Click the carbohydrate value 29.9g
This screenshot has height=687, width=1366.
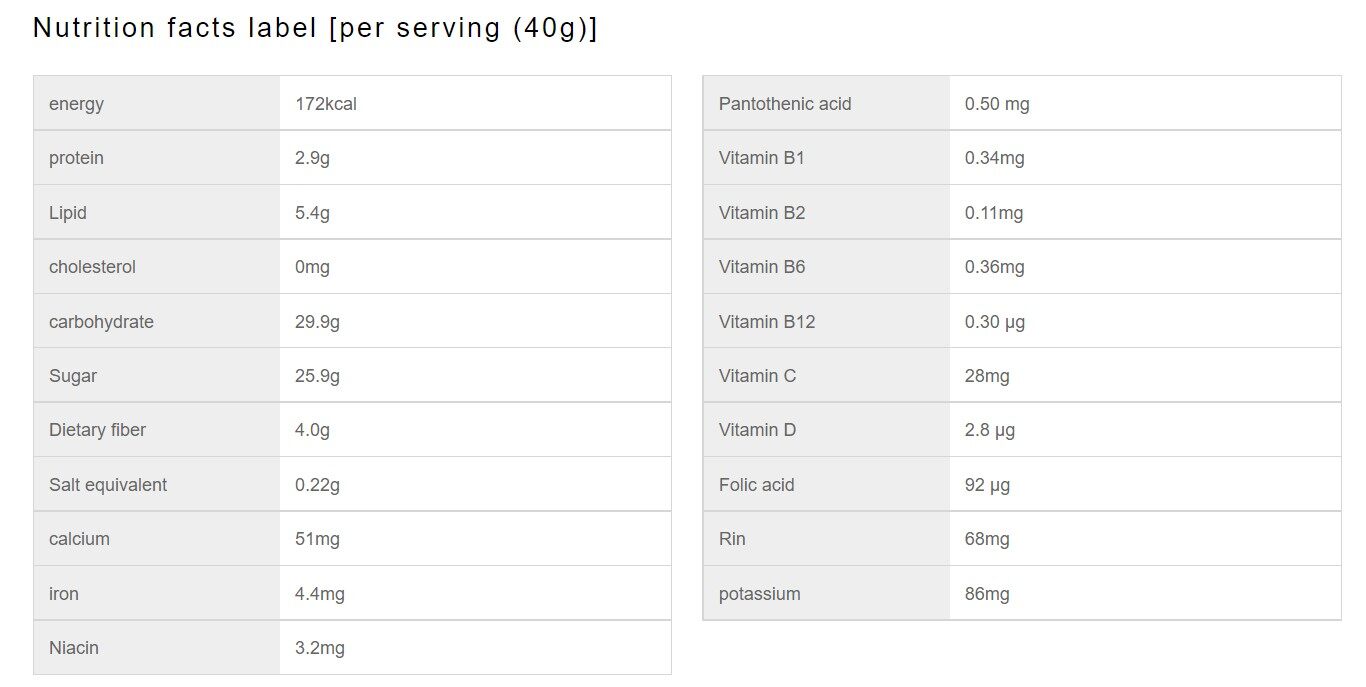click(x=317, y=322)
